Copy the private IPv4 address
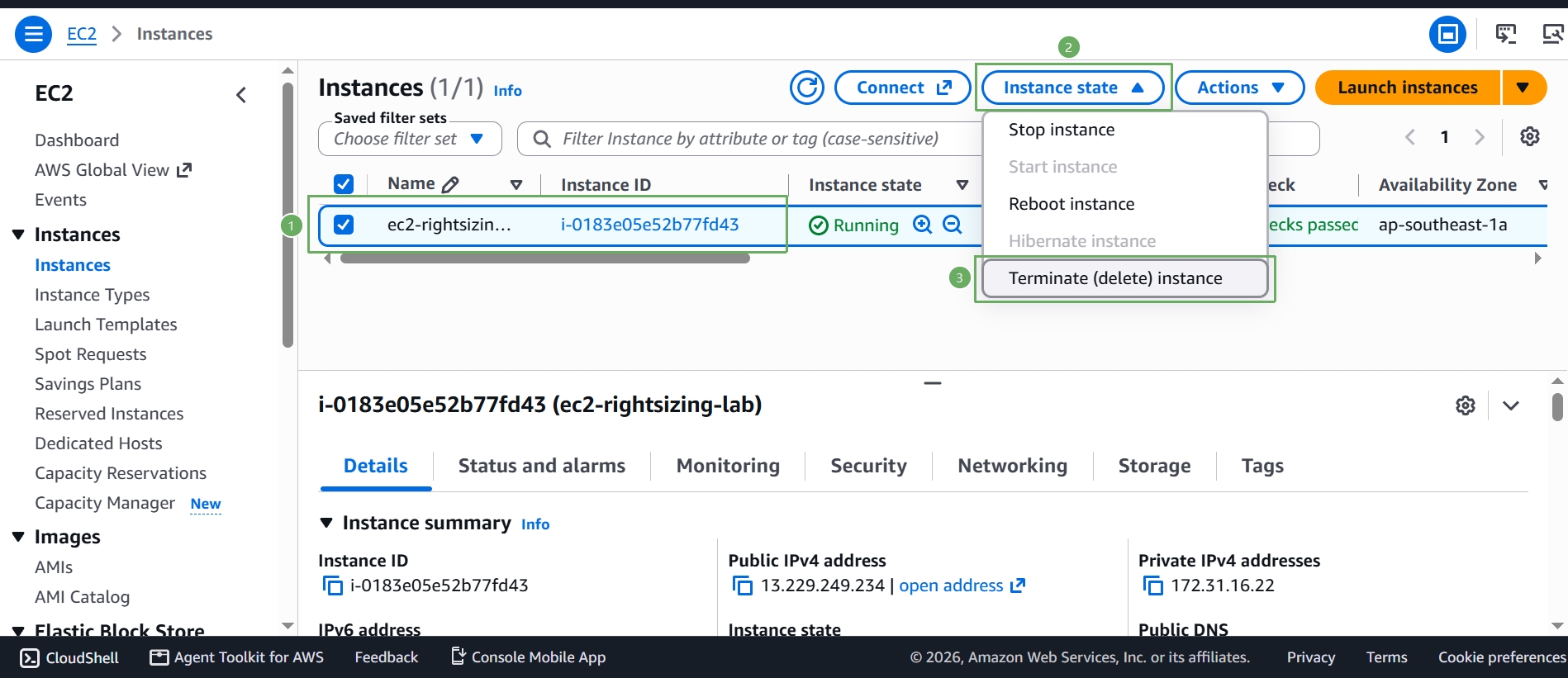1568x678 pixels. [x=1152, y=586]
